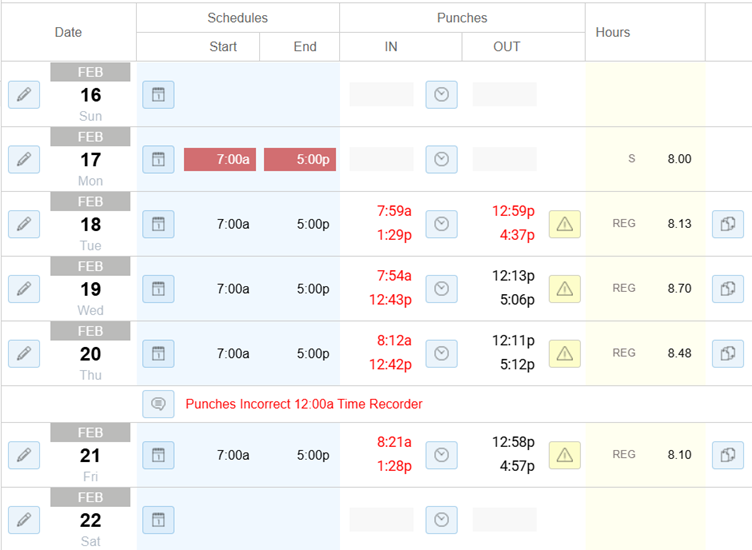
Task: Click the 8:12a punch in on Feb 20
Action: click(394, 340)
